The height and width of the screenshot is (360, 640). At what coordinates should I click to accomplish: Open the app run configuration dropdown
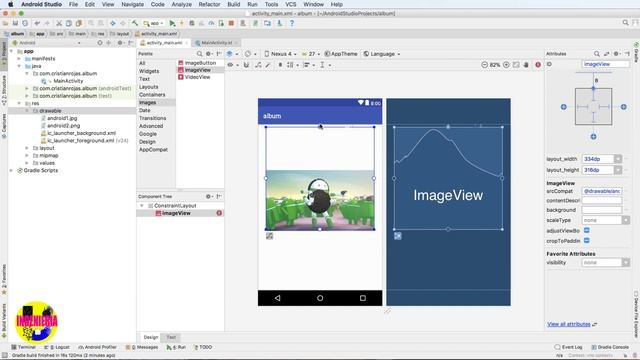pos(153,23)
